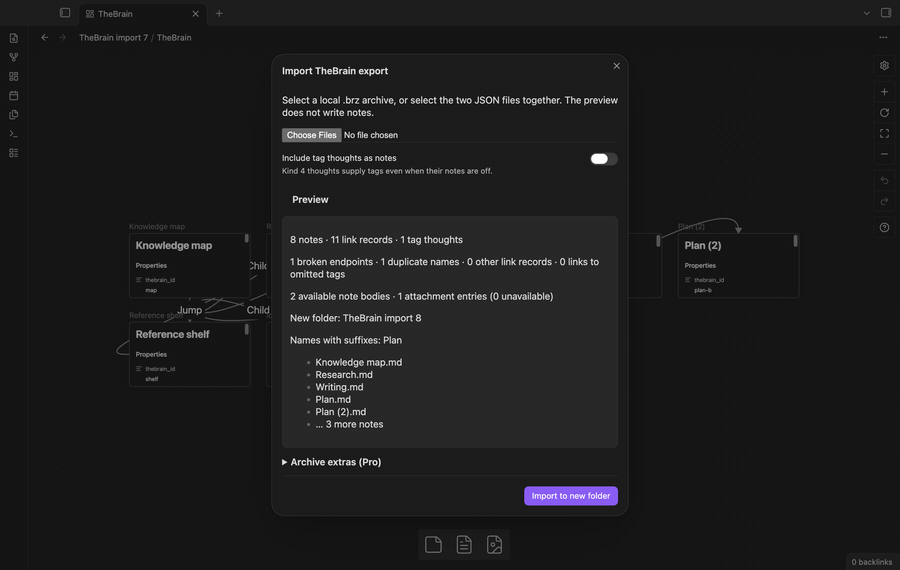Open the quick switcher file icon in ribbon
This screenshot has width=900, height=570.
pos(14,38)
